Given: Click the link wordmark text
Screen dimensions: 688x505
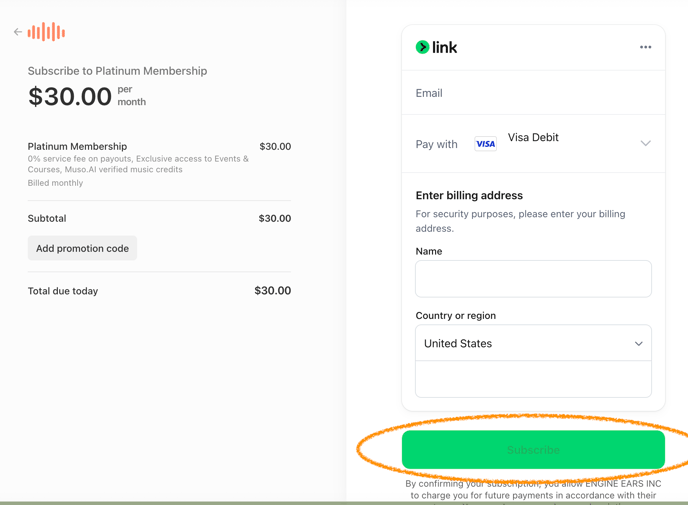Looking at the screenshot, I should click(445, 47).
